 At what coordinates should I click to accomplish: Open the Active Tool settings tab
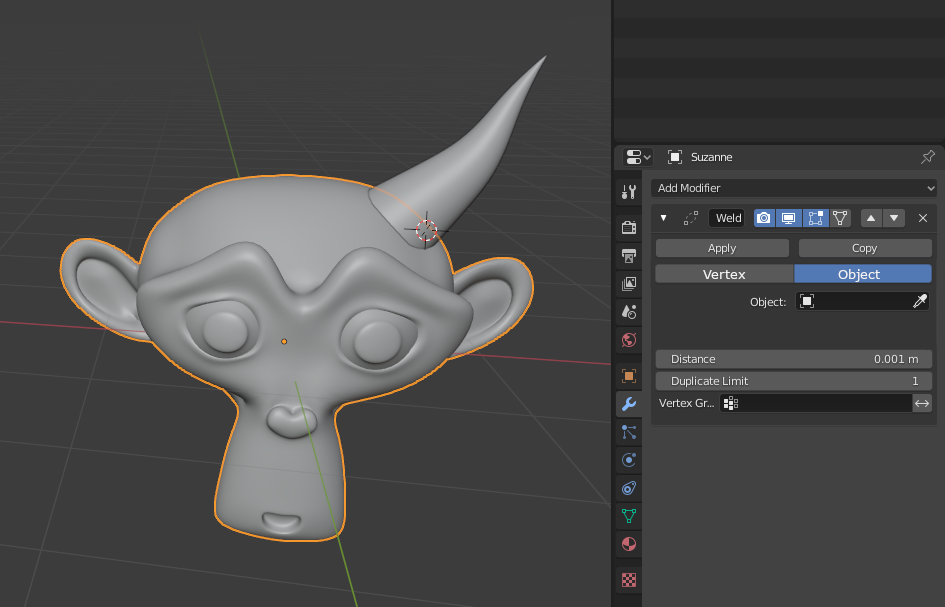(629, 192)
